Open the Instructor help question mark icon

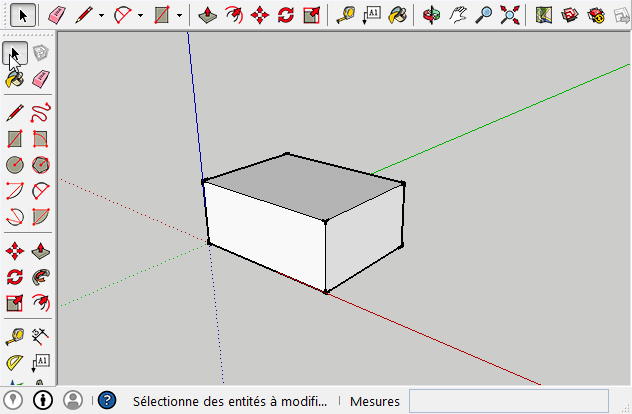coord(107,401)
